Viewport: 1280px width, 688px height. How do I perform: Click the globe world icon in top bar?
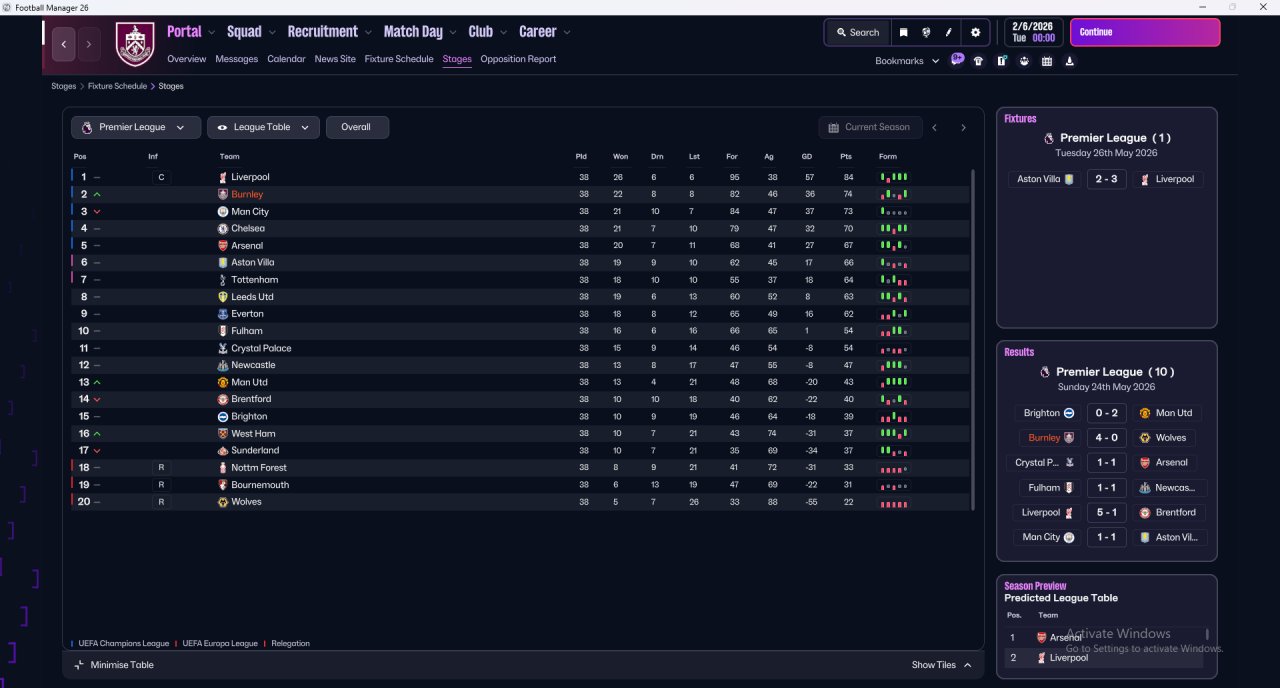click(926, 32)
